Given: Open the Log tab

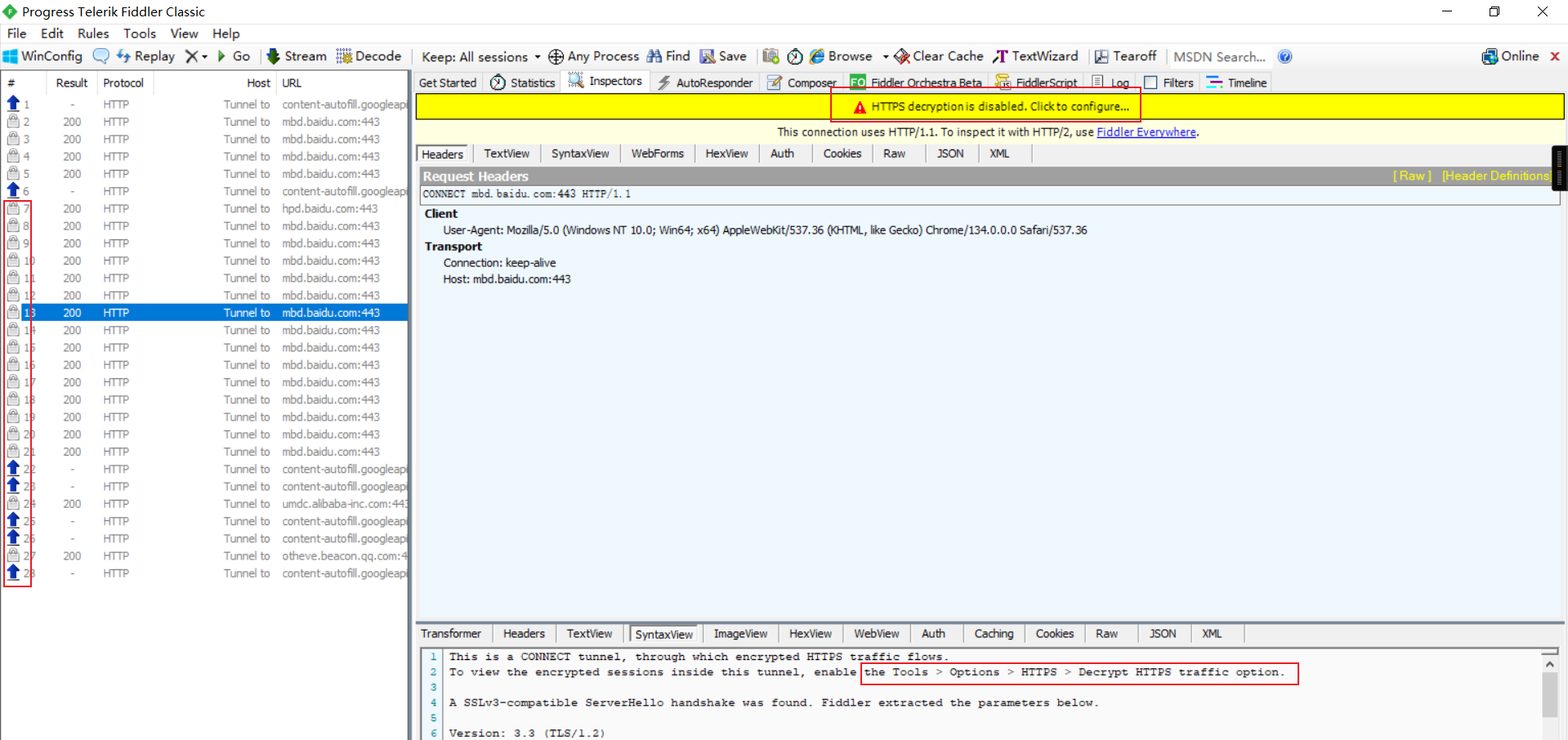Looking at the screenshot, I should point(1110,82).
